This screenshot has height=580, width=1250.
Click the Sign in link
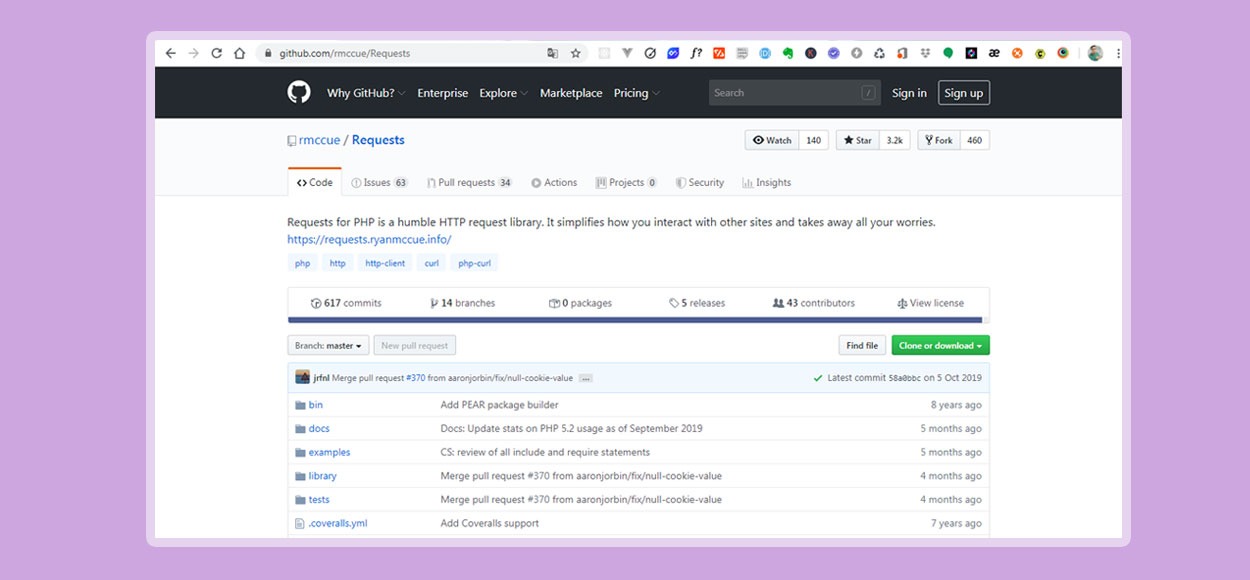909,93
